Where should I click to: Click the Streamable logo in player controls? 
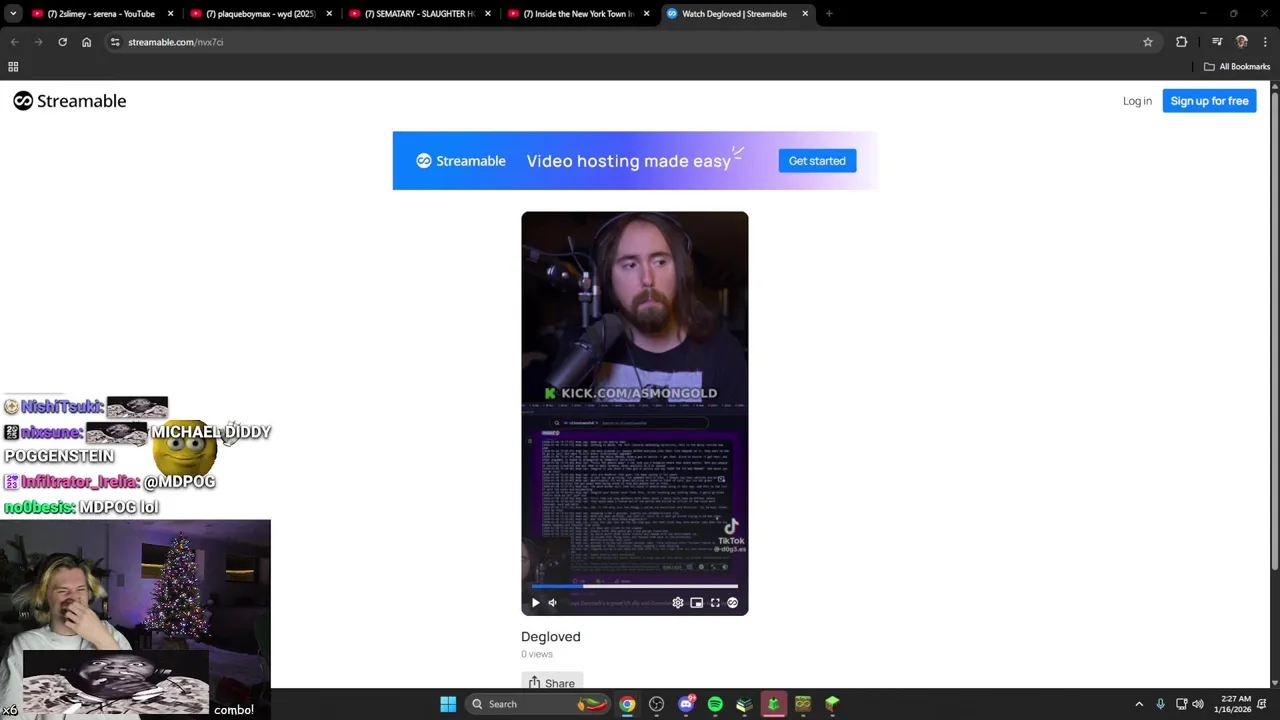point(733,603)
